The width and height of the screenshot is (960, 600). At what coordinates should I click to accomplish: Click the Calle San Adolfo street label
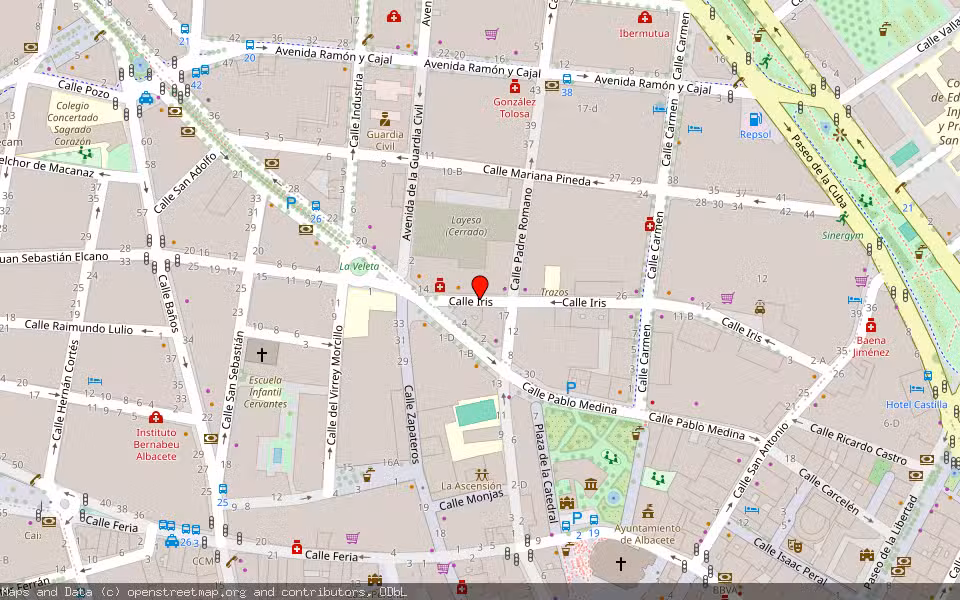click(x=186, y=183)
